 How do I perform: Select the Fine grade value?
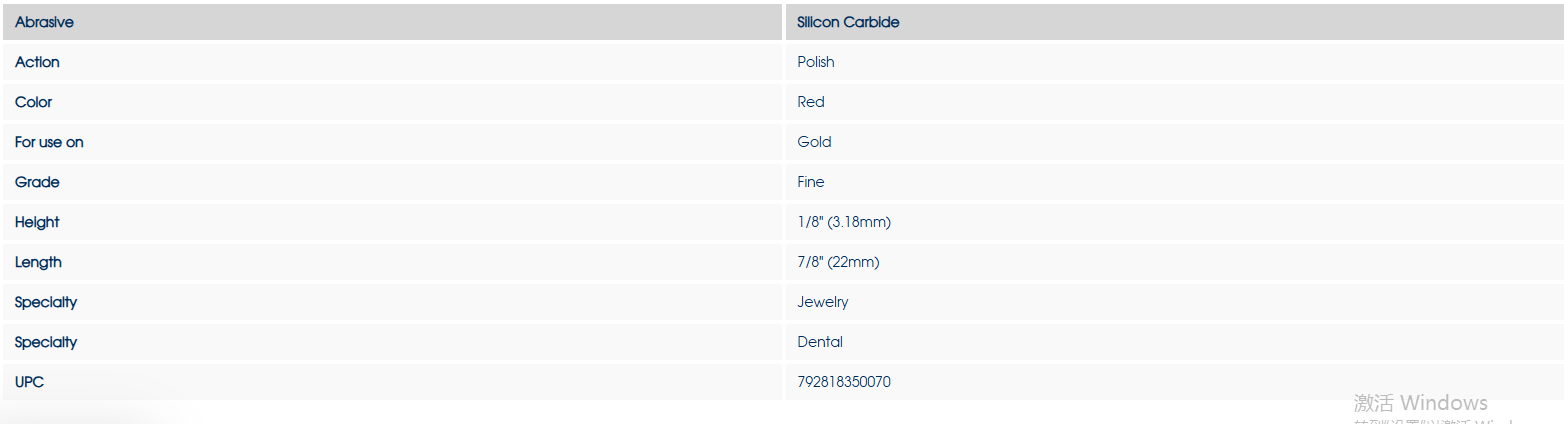(811, 182)
